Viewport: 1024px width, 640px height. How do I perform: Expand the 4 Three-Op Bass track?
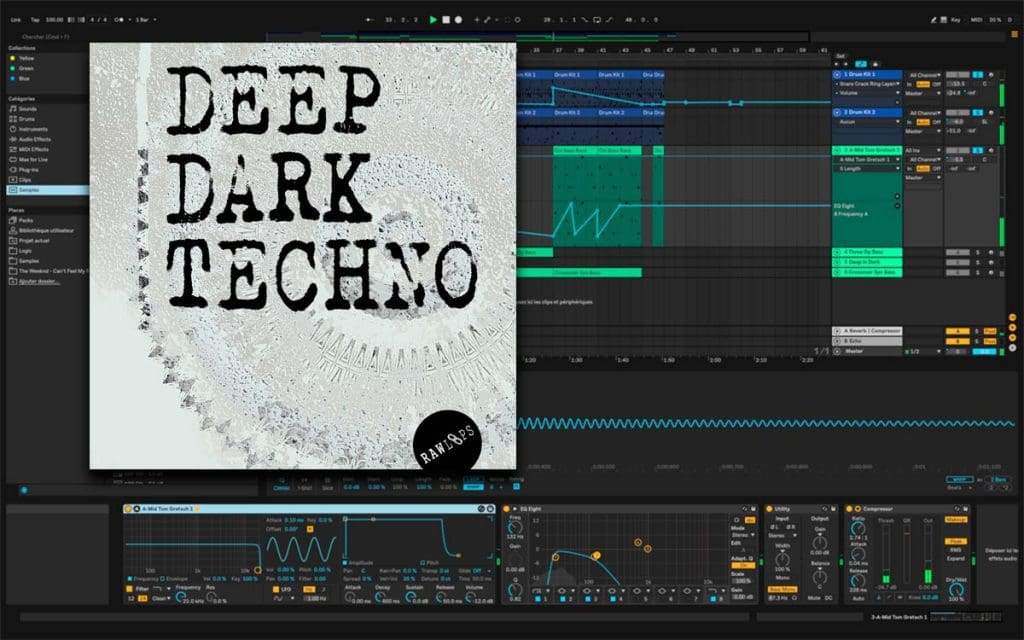click(837, 252)
